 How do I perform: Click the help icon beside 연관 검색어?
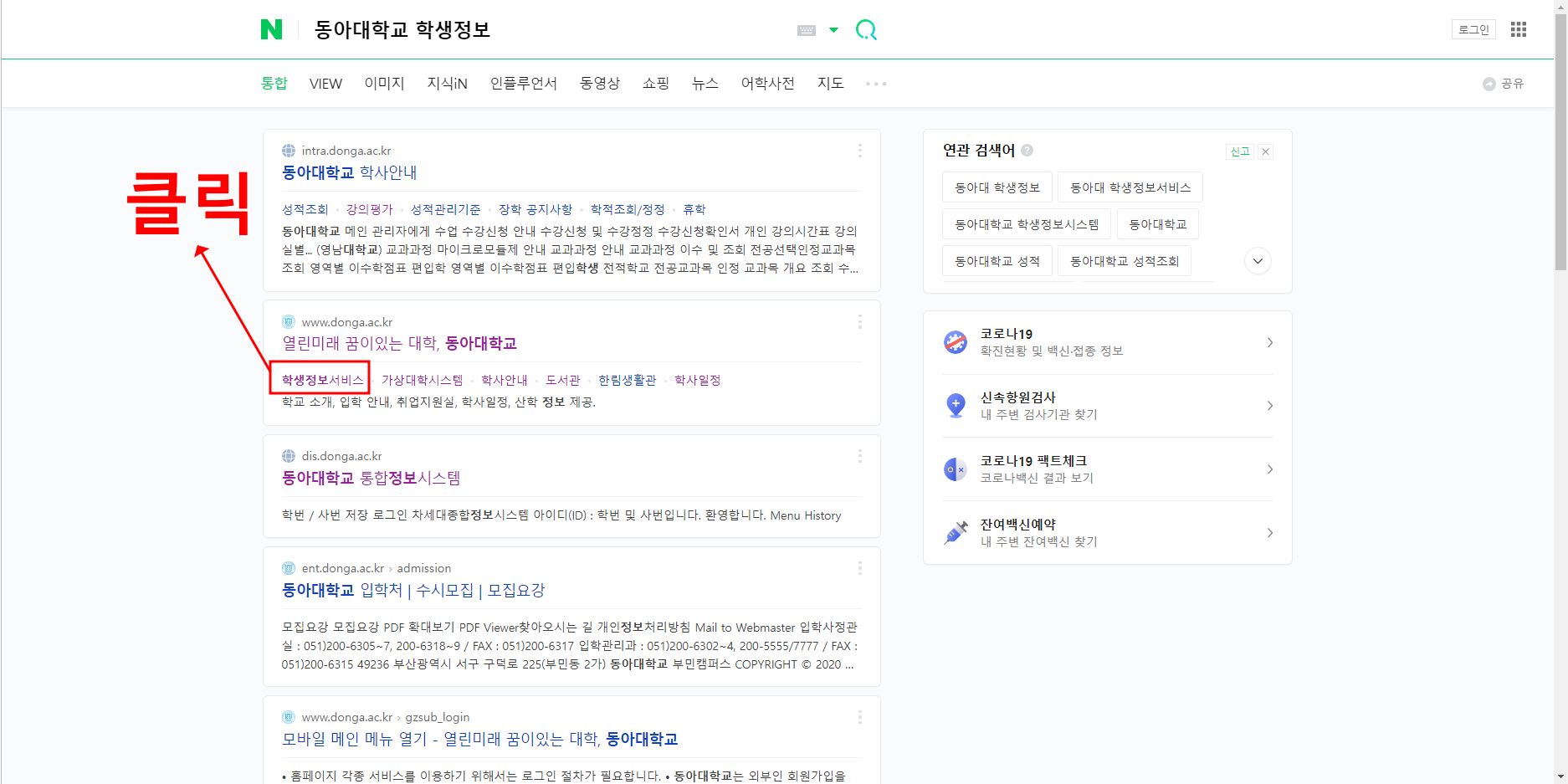click(x=1027, y=151)
